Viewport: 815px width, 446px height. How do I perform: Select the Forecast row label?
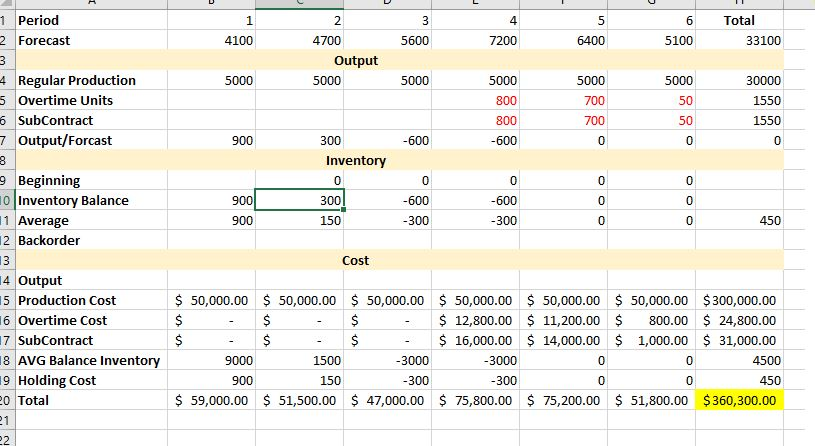91,41
